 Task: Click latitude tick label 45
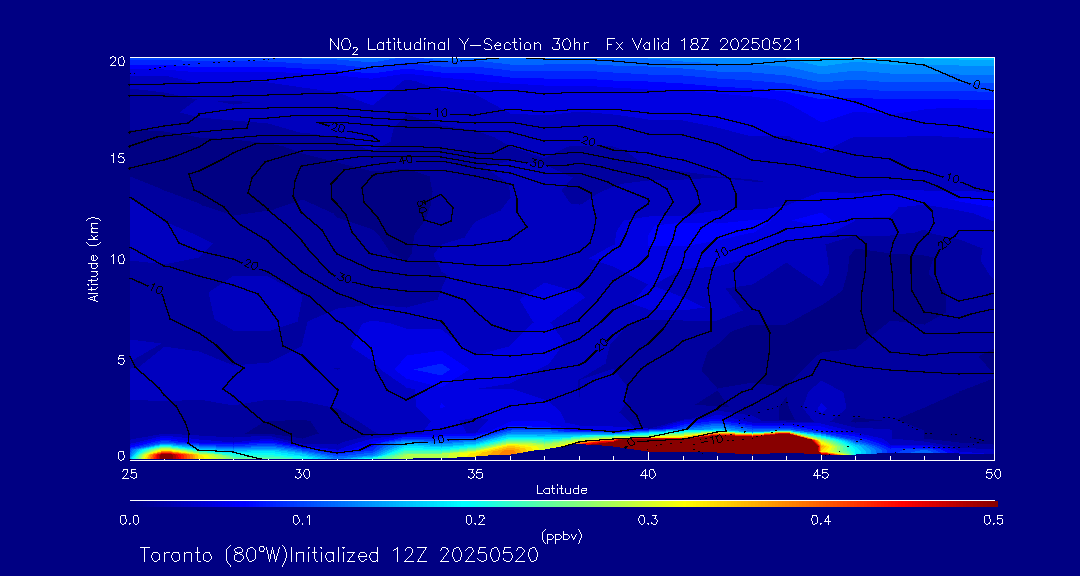(x=820, y=474)
